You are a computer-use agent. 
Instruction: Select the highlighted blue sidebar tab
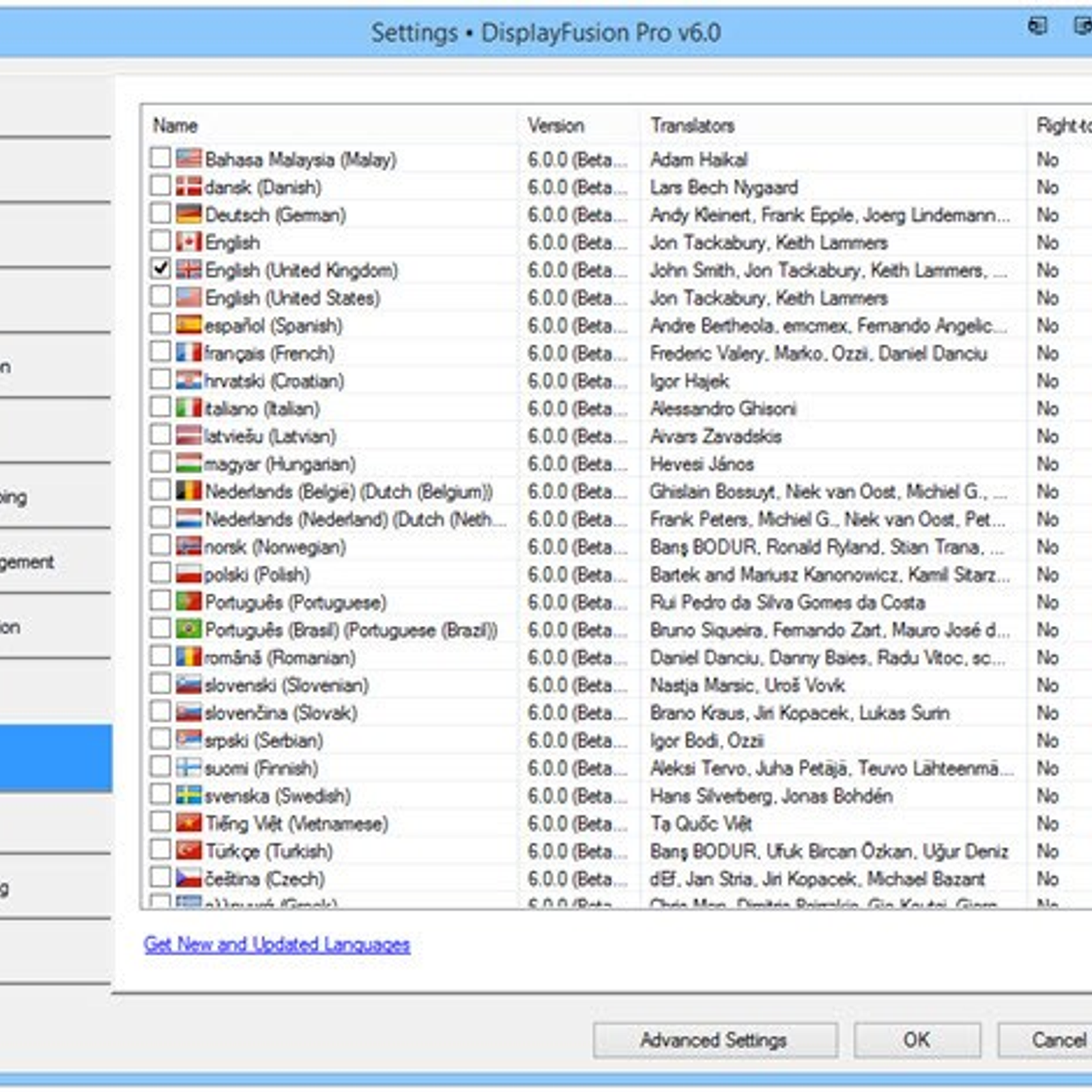pos(56,758)
